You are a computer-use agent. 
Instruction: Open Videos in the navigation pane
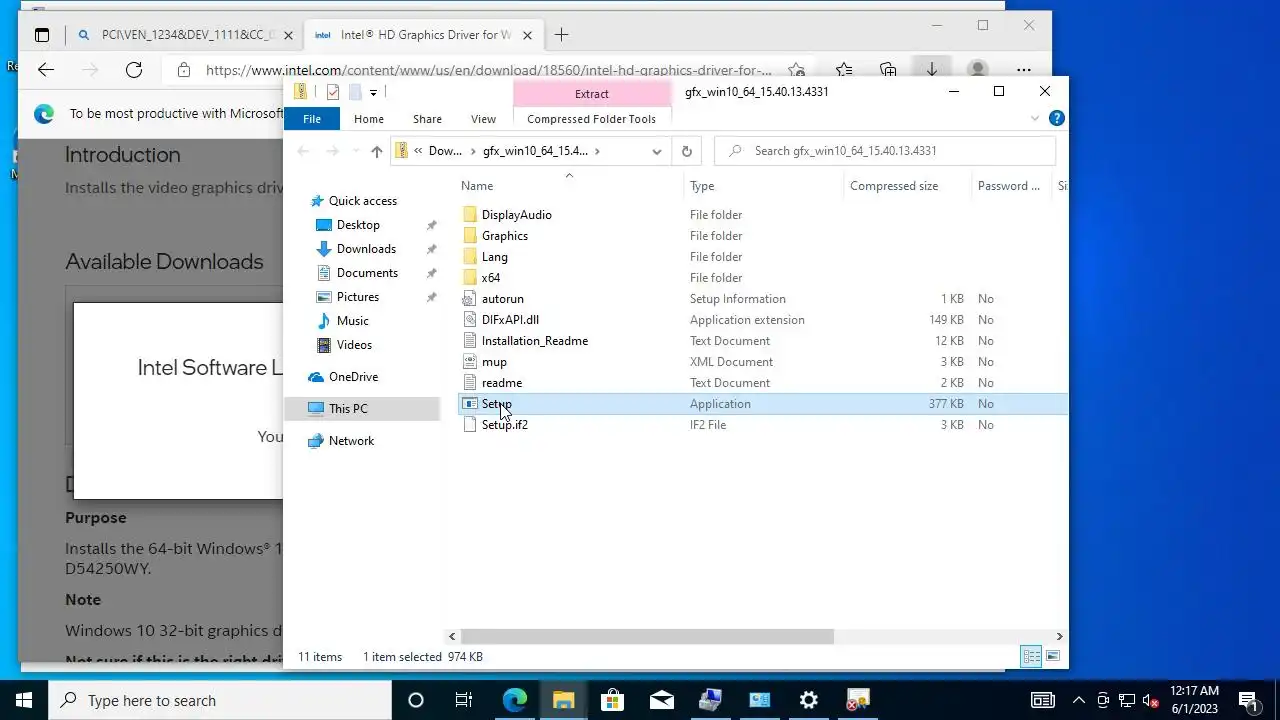(354, 345)
